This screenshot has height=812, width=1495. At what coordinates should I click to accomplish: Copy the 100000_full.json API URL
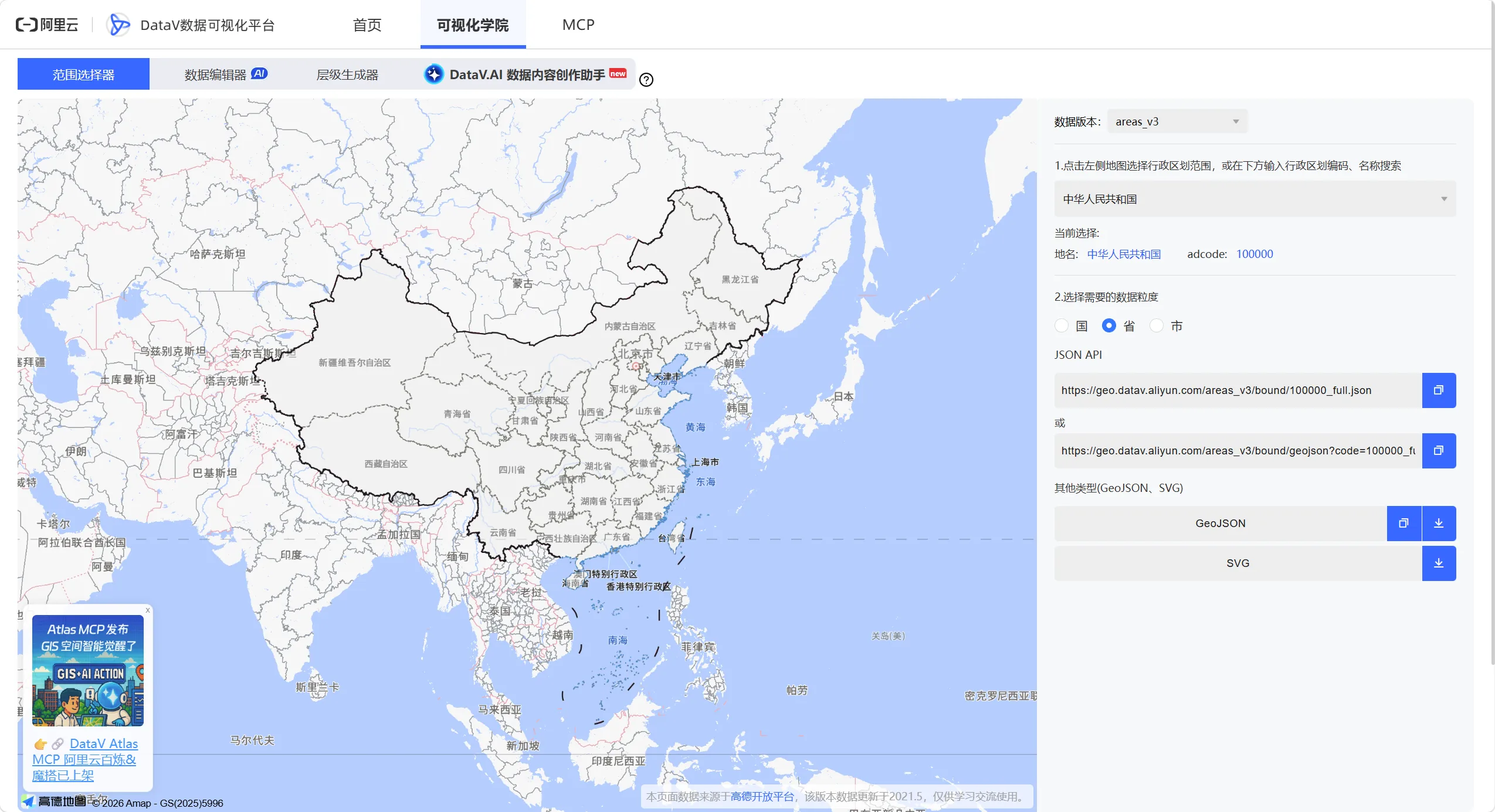(x=1439, y=390)
